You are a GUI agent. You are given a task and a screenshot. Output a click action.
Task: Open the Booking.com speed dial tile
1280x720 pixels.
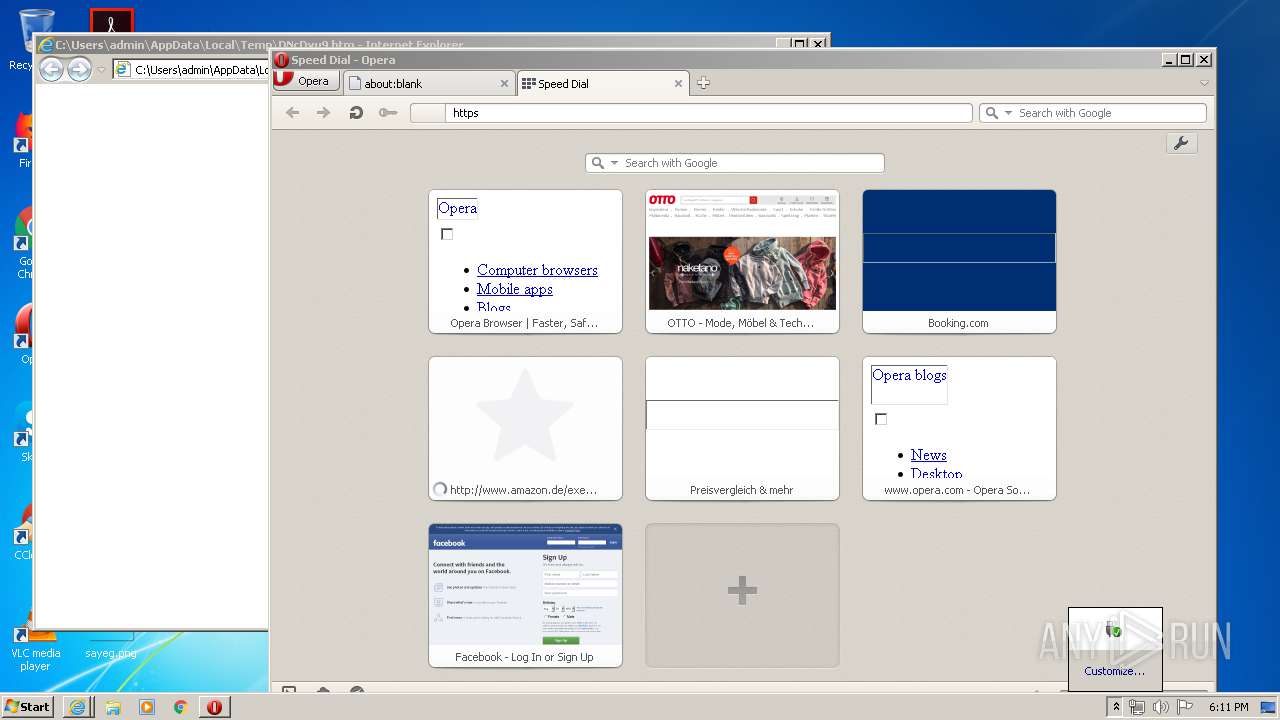pos(959,261)
